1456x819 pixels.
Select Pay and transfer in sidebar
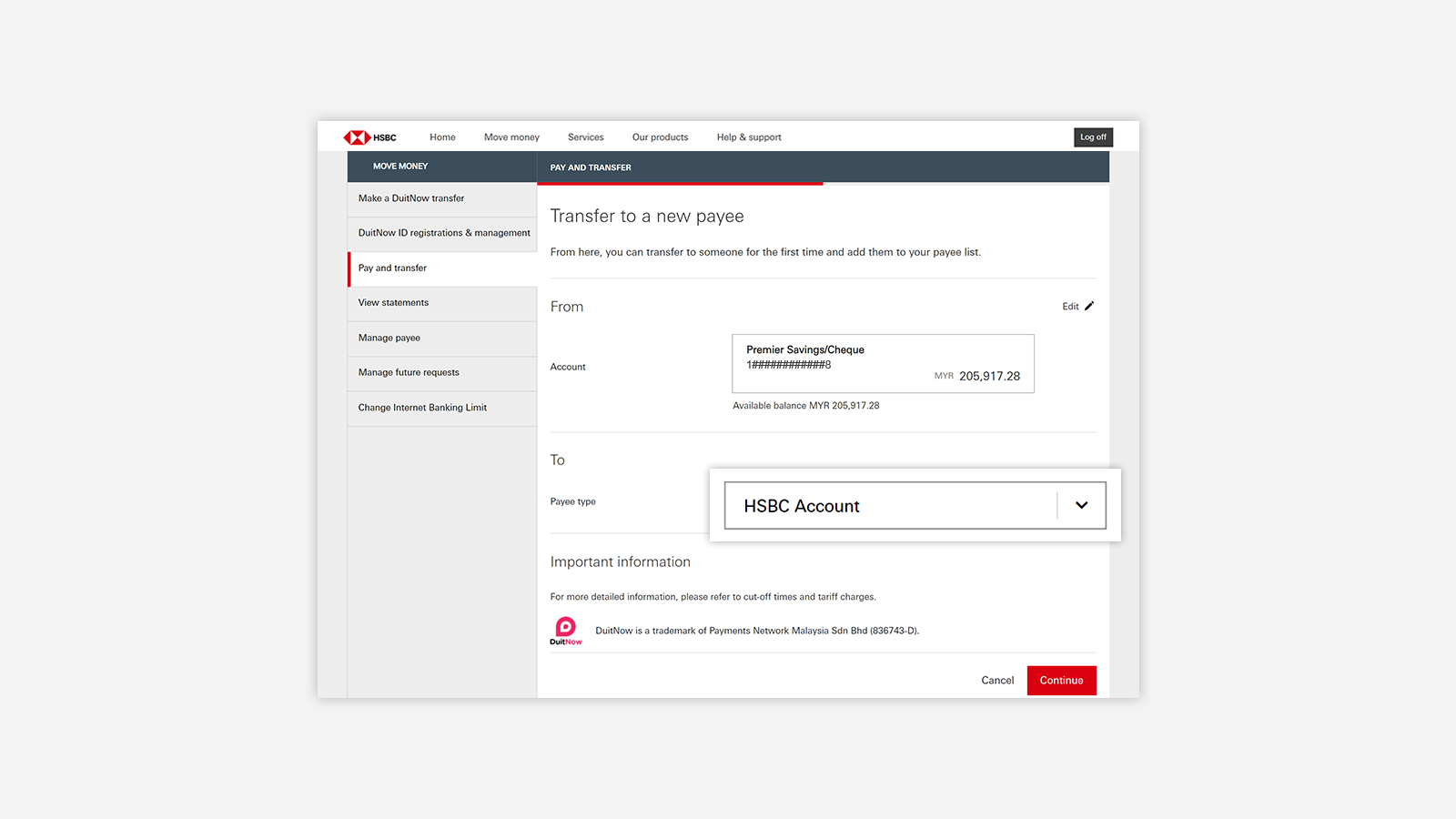(442, 268)
